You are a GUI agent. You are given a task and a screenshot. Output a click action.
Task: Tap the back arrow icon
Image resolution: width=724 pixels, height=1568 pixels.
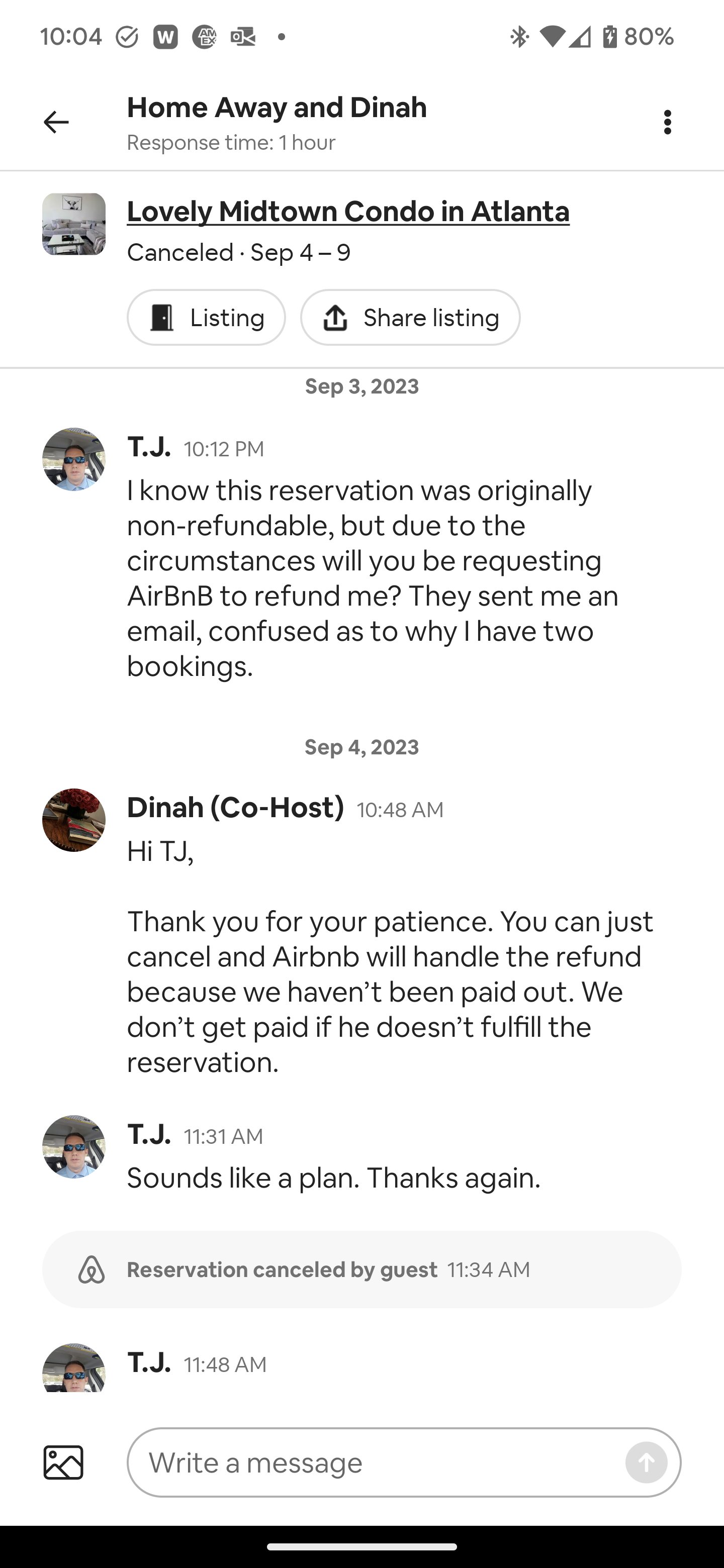[x=56, y=122]
